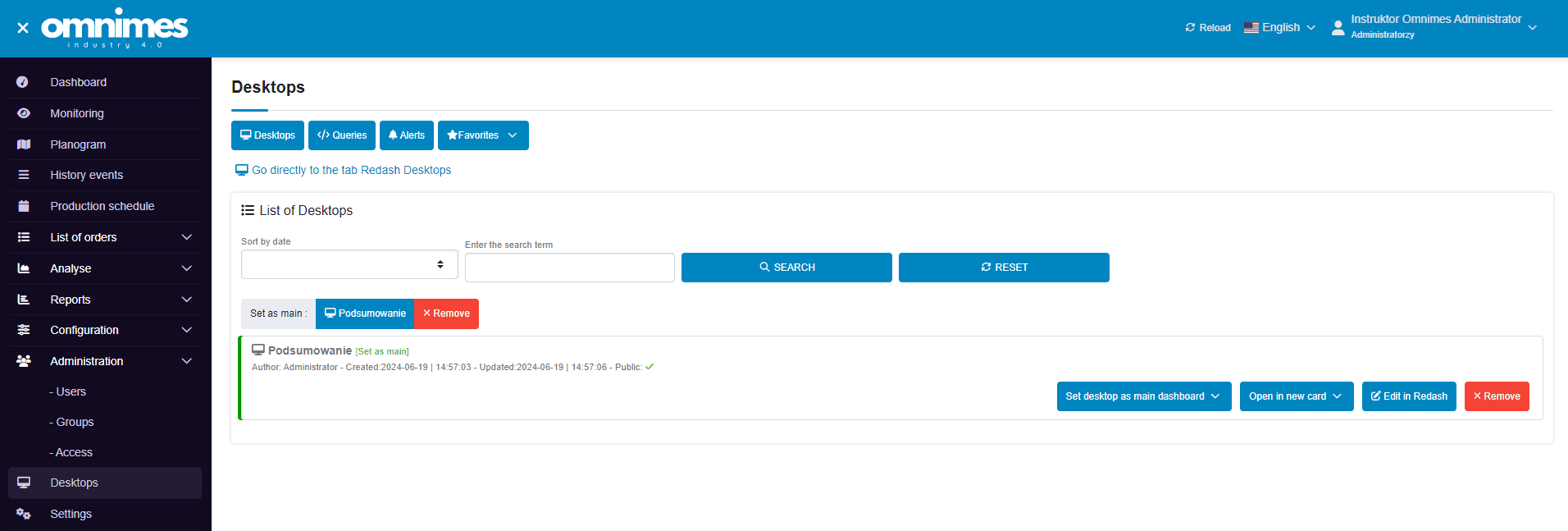Collapse the Administration submenu chevron
The height and width of the screenshot is (531, 1568).
point(187,361)
